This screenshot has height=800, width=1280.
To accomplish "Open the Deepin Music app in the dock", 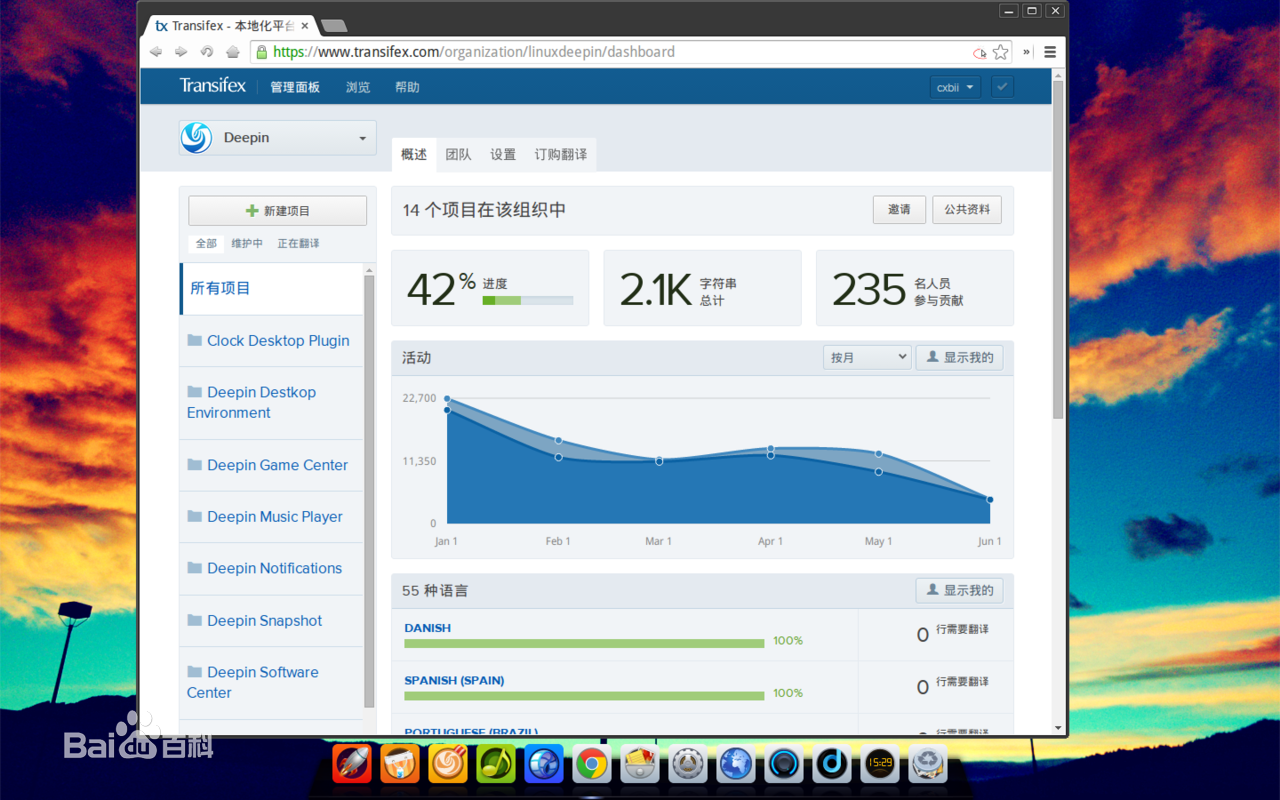I will [x=831, y=763].
